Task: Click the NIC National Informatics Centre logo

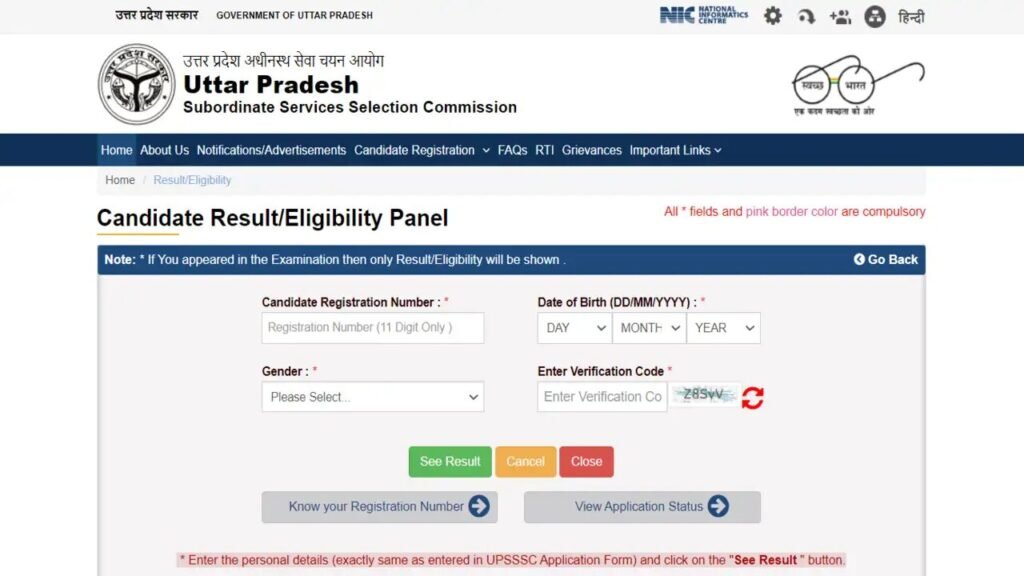Action: pyautogui.click(x=703, y=15)
